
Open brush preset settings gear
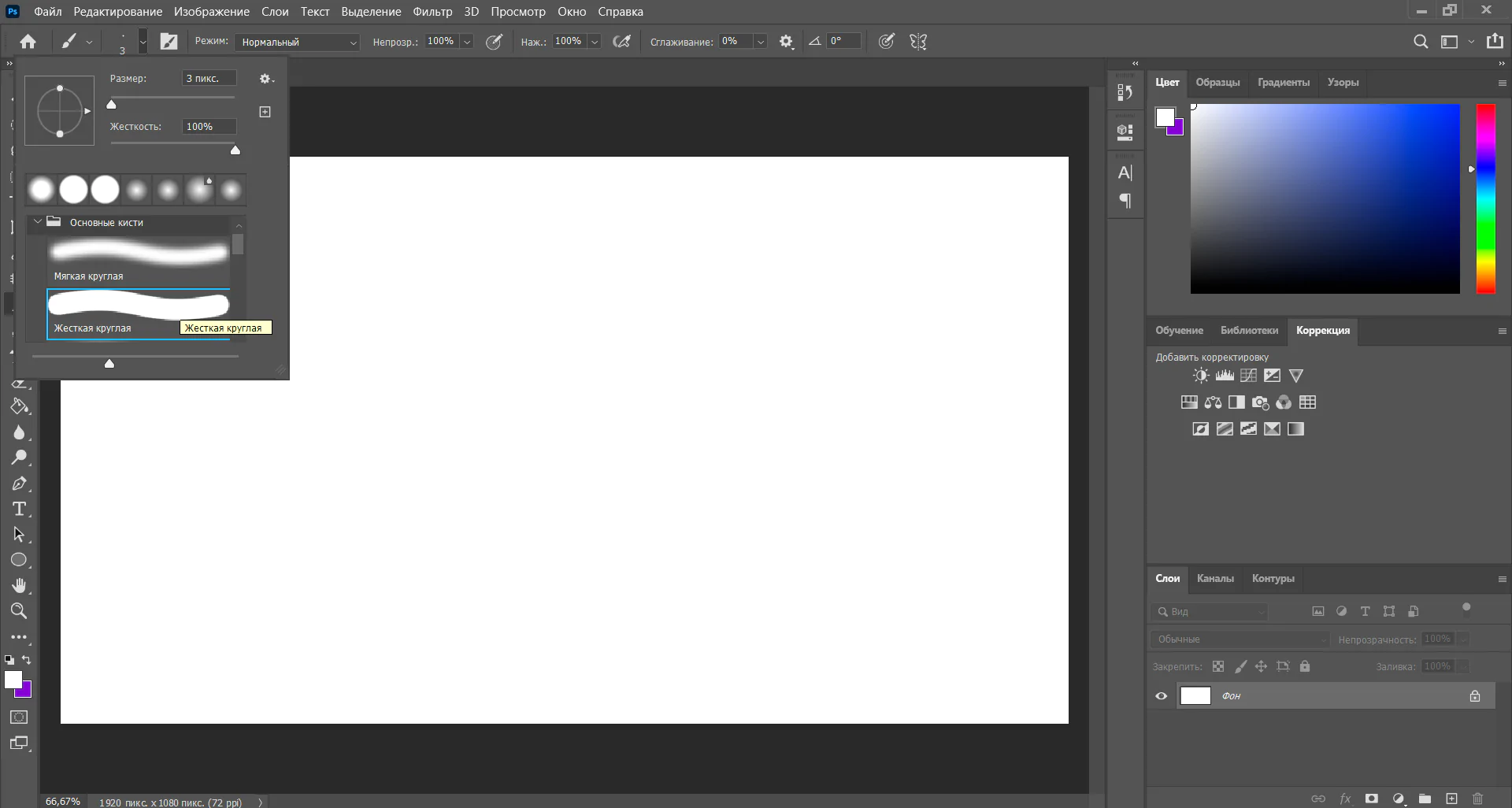(x=266, y=79)
